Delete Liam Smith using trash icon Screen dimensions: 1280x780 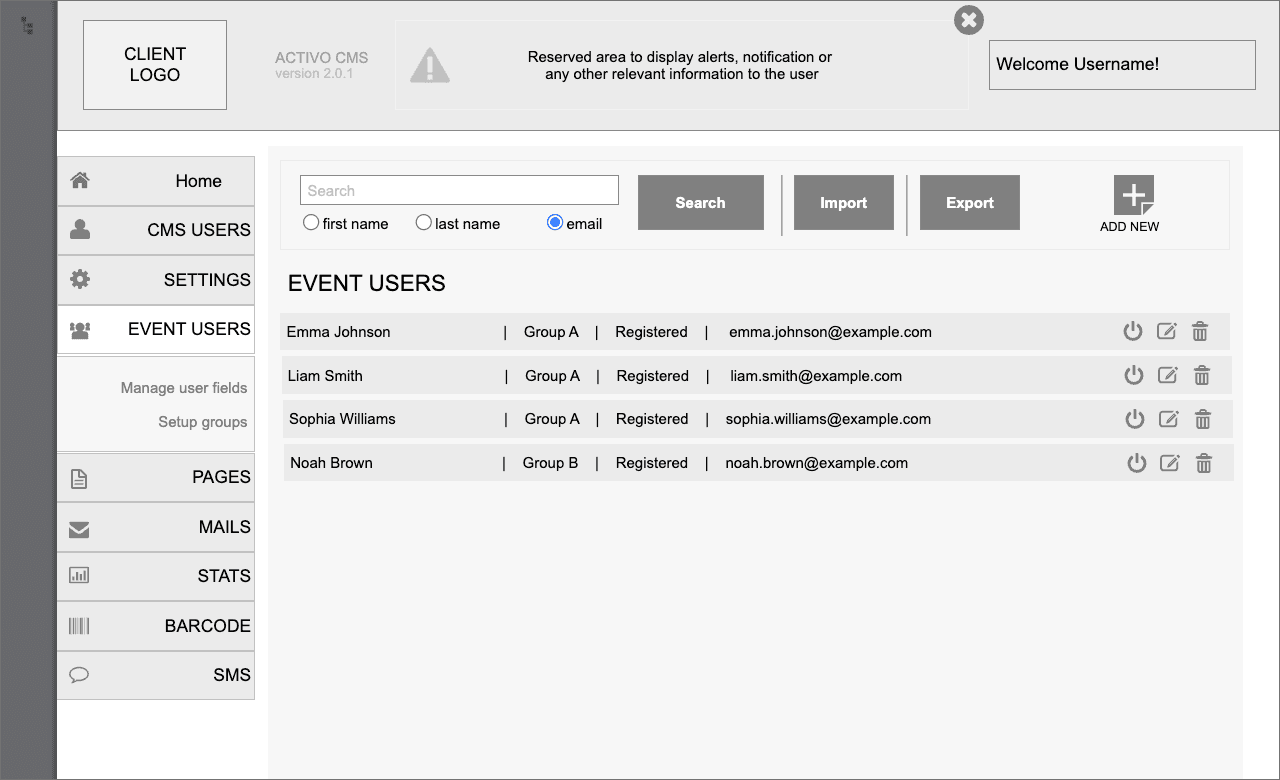[1202, 375]
